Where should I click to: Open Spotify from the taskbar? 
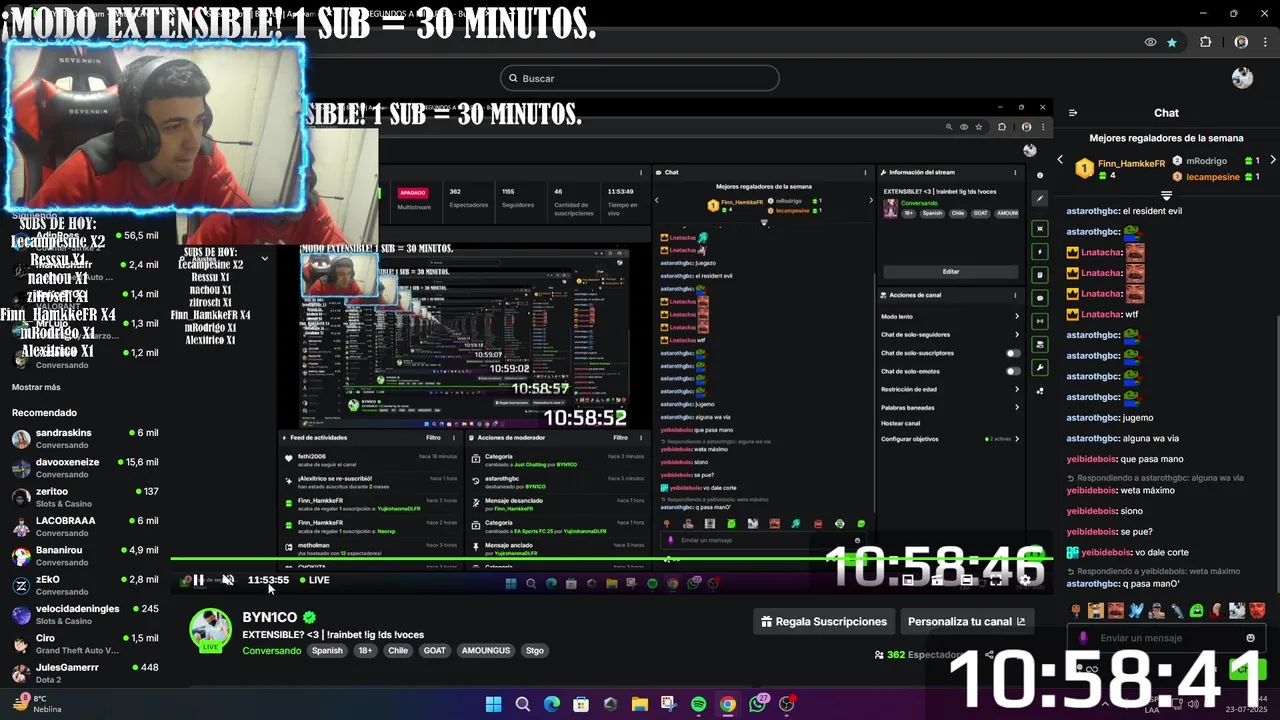(698, 704)
